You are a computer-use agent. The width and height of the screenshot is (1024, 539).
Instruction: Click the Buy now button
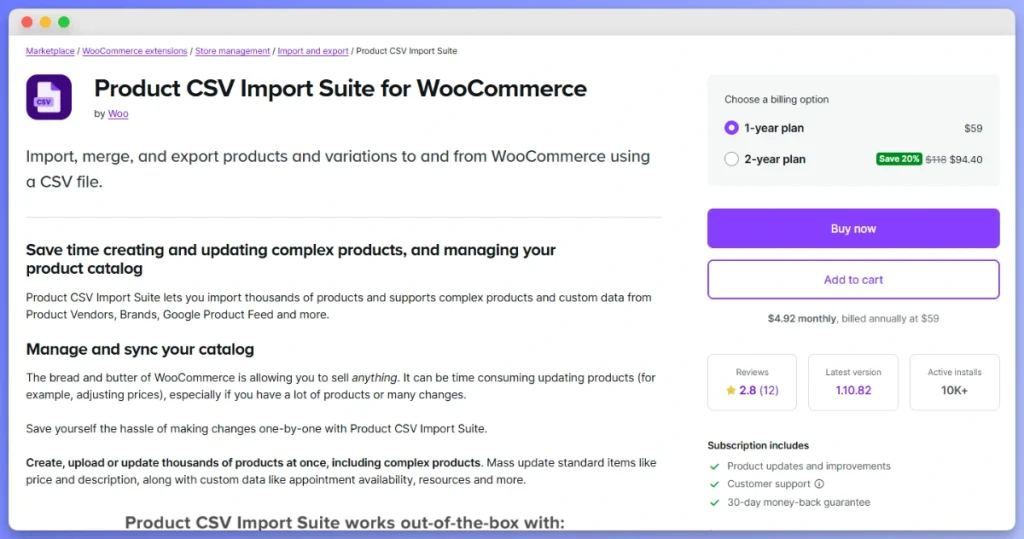coord(853,229)
